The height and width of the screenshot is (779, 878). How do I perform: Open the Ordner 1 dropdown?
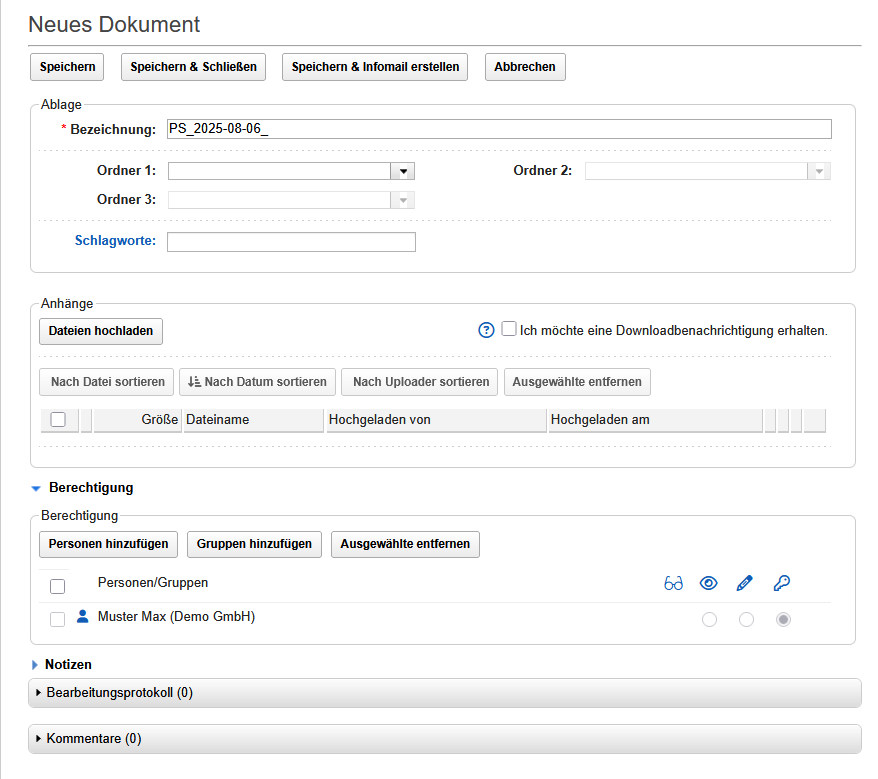pos(402,171)
